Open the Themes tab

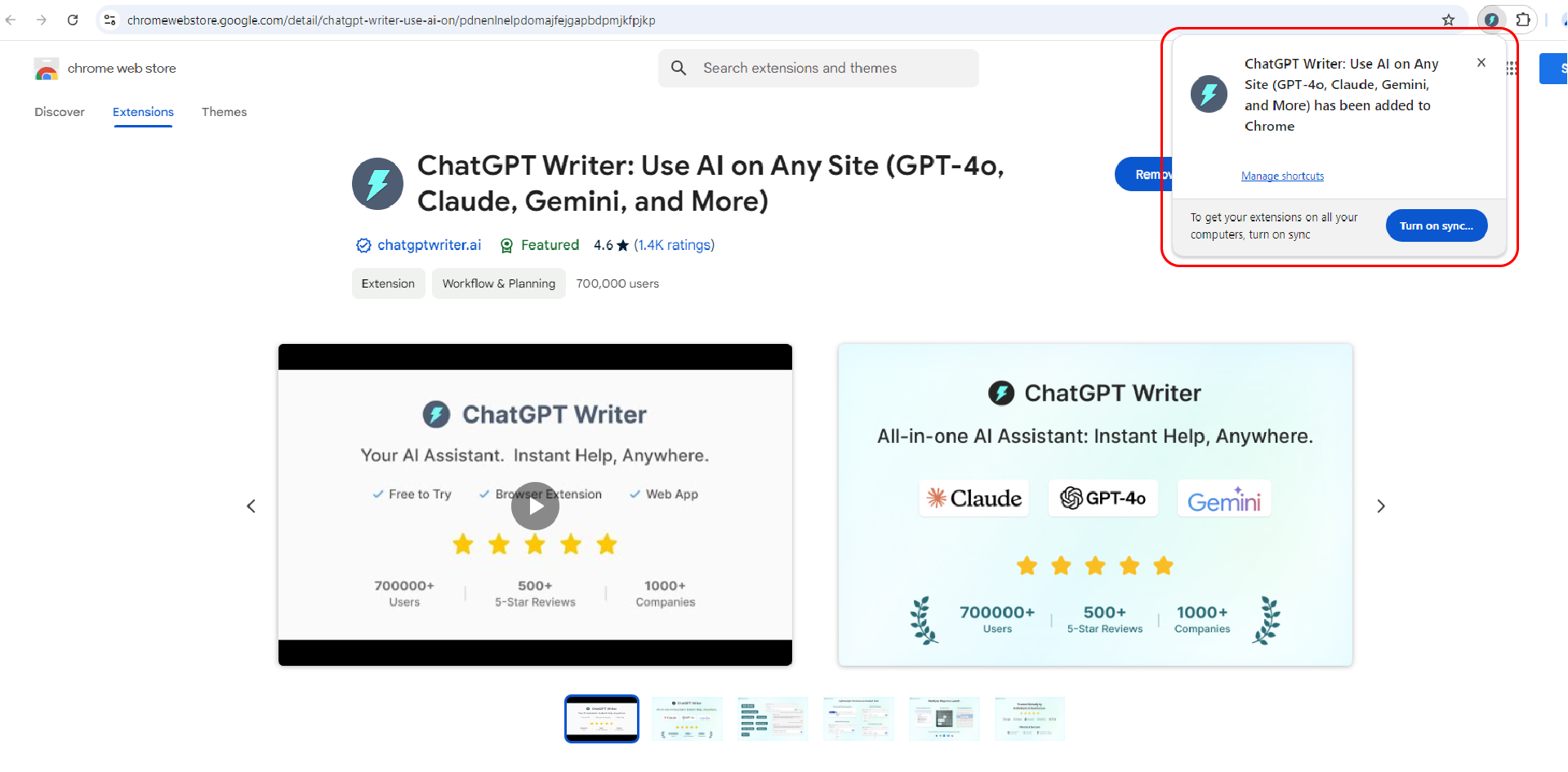225,112
